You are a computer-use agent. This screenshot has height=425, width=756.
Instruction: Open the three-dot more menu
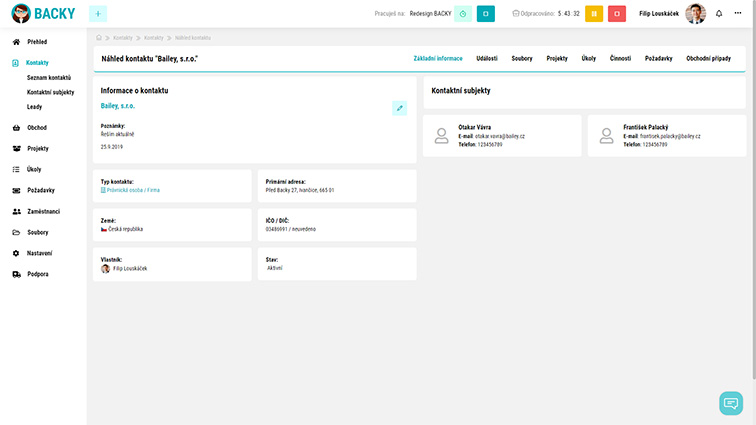738,13
